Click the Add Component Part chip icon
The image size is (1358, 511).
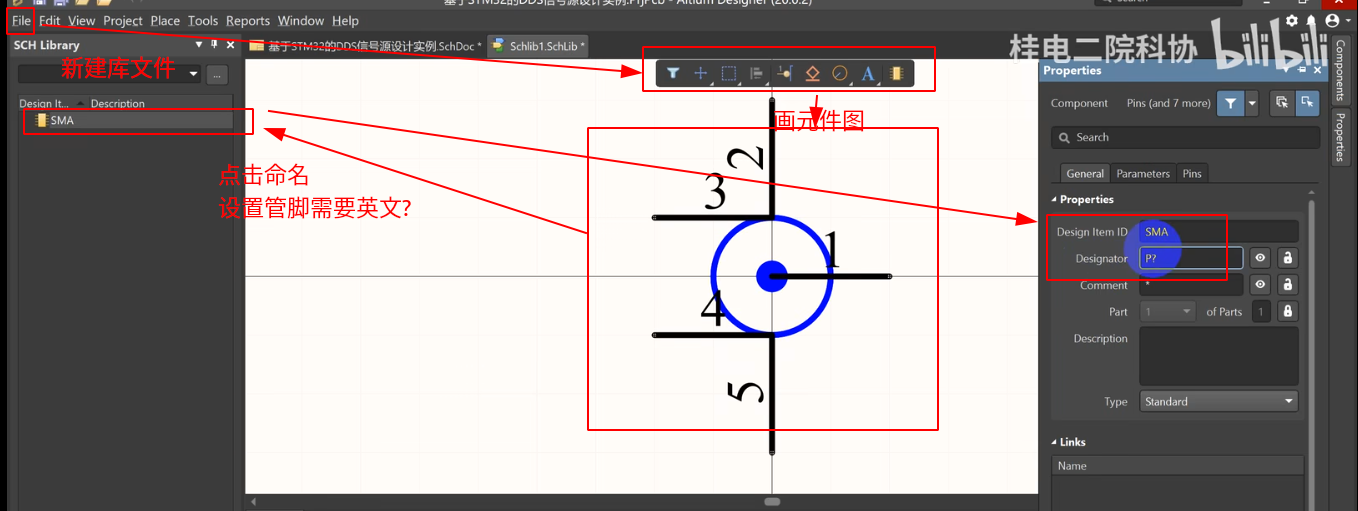pyautogui.click(x=896, y=73)
